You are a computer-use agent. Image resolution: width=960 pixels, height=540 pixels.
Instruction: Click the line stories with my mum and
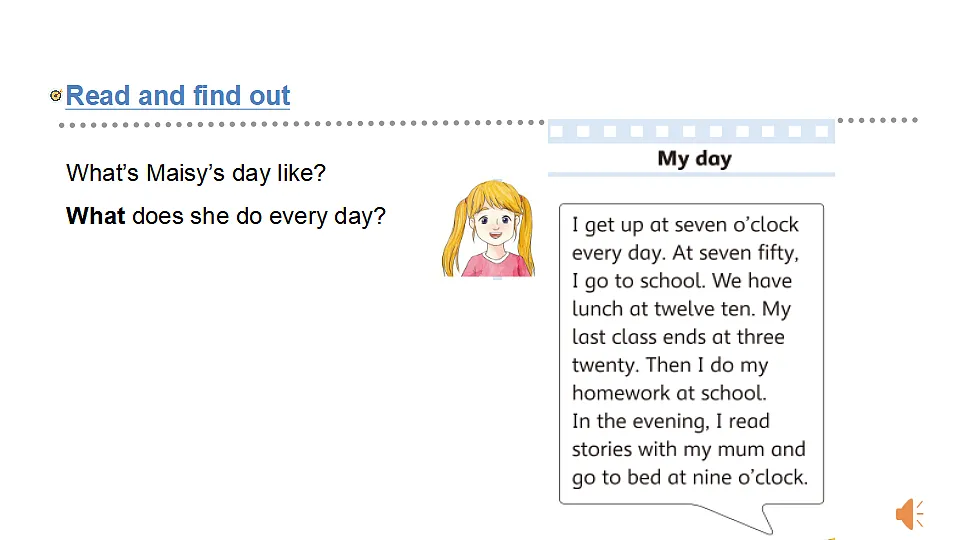689,450
